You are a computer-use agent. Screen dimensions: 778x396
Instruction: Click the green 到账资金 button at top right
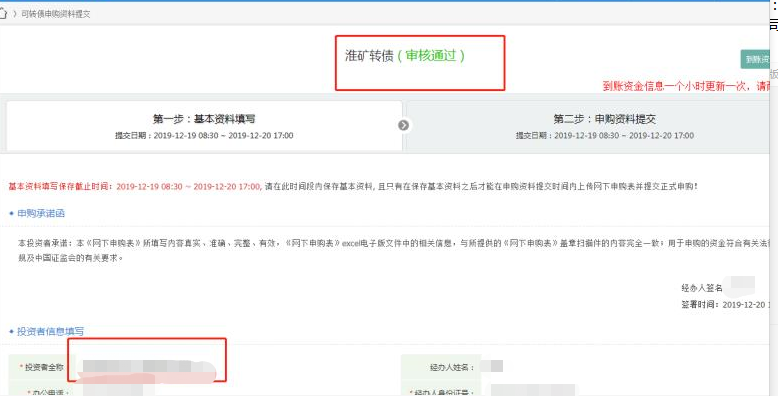[x=755, y=60]
